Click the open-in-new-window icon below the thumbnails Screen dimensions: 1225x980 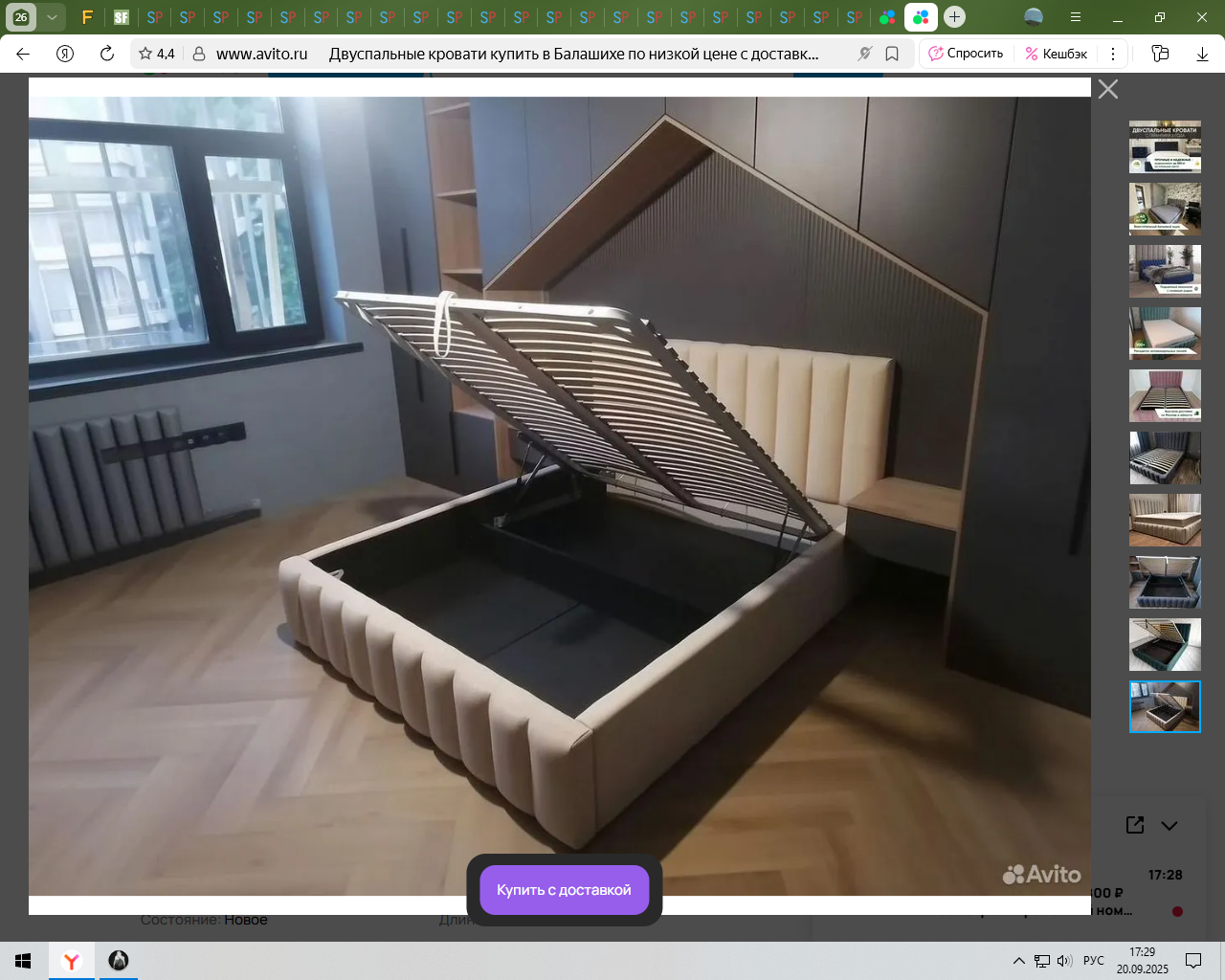click(x=1135, y=825)
